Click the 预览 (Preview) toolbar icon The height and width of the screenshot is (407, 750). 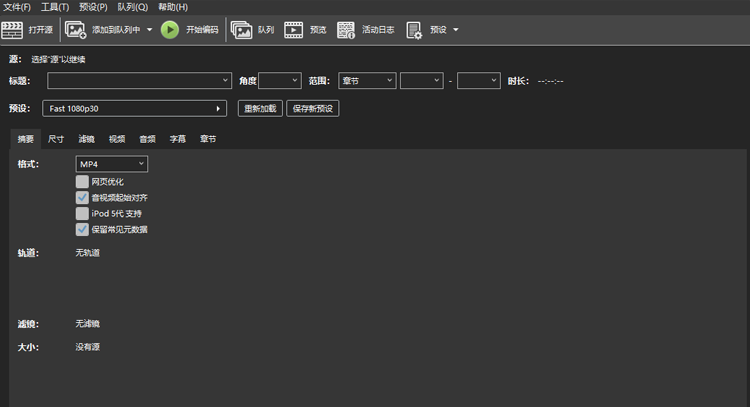click(293, 30)
